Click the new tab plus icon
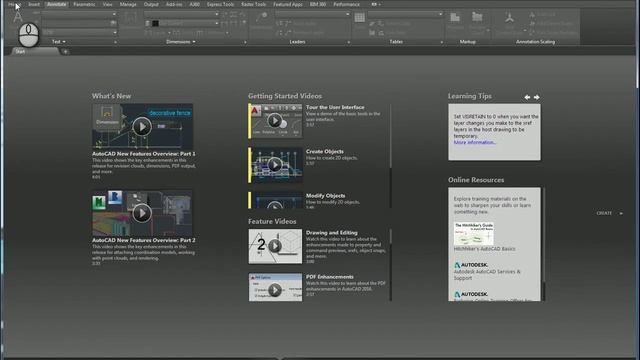 click(x=65, y=52)
